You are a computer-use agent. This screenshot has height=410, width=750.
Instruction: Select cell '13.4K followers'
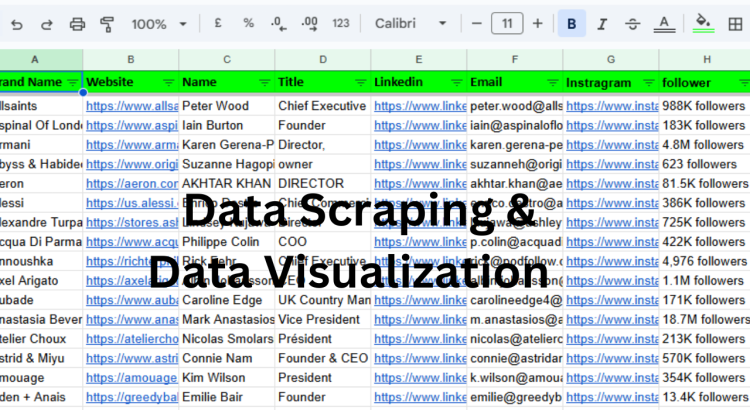[704, 397]
